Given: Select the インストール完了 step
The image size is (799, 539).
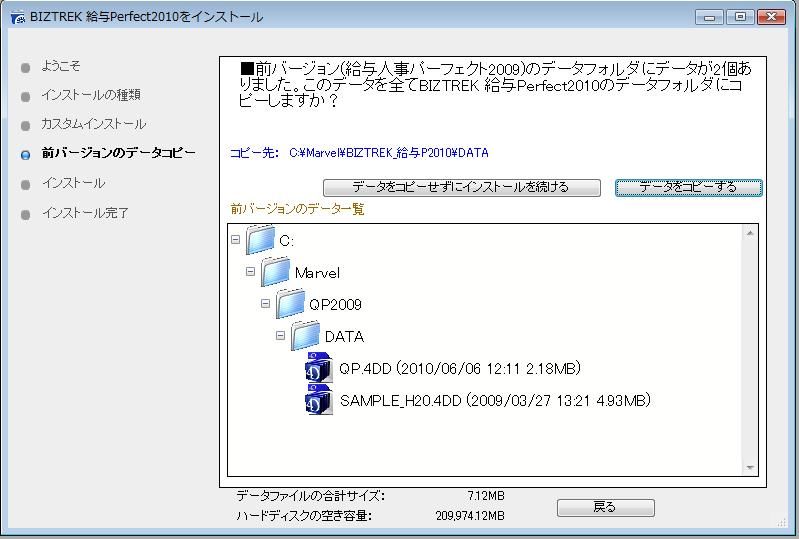Looking at the screenshot, I should click(86, 212).
